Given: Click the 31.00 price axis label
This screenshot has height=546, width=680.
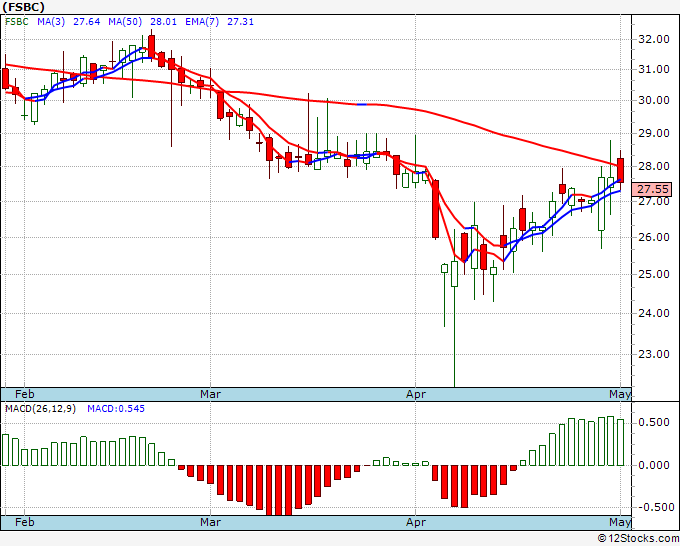Looking at the screenshot, I should tap(654, 69).
